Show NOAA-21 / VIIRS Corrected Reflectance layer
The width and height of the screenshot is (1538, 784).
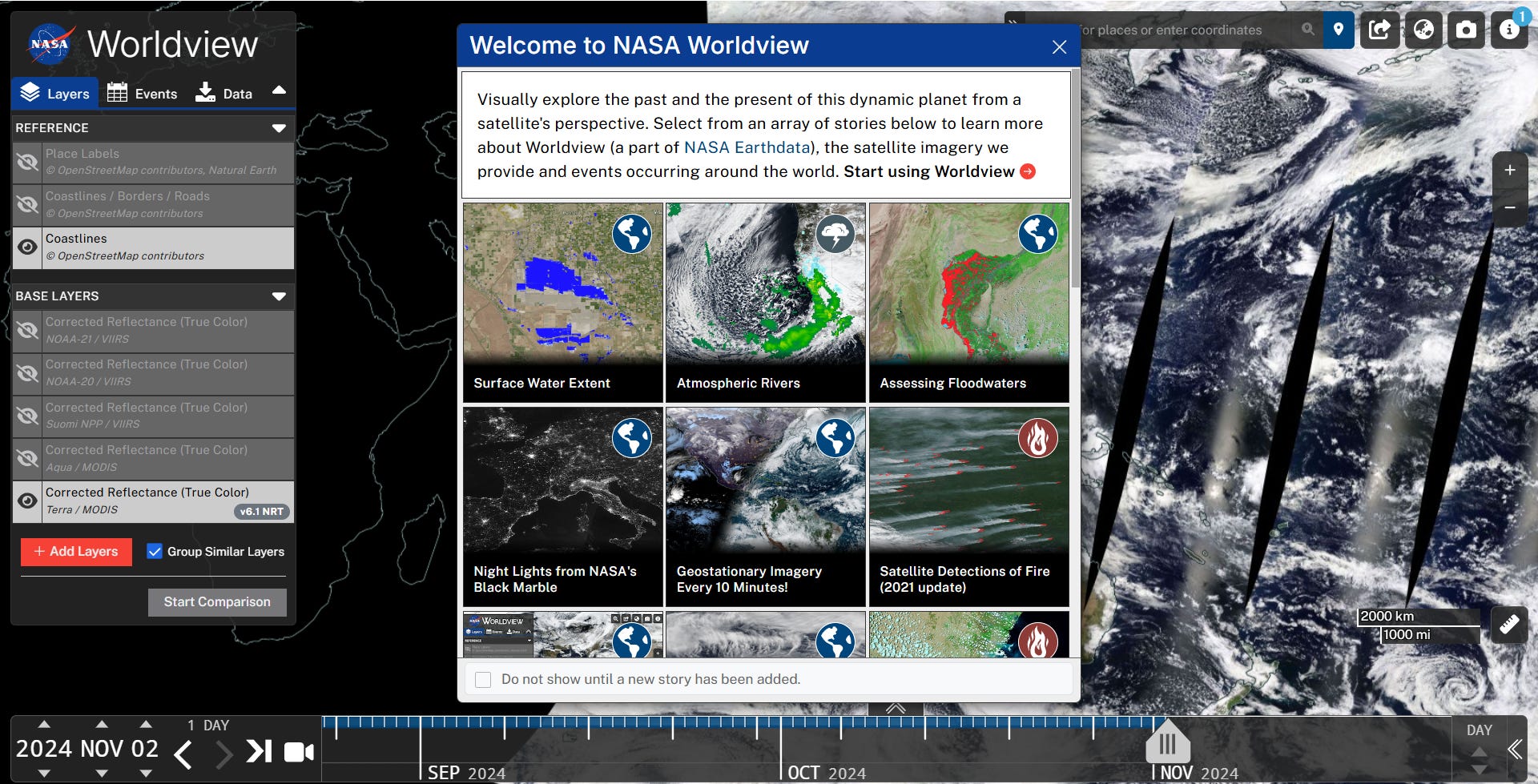(x=27, y=331)
